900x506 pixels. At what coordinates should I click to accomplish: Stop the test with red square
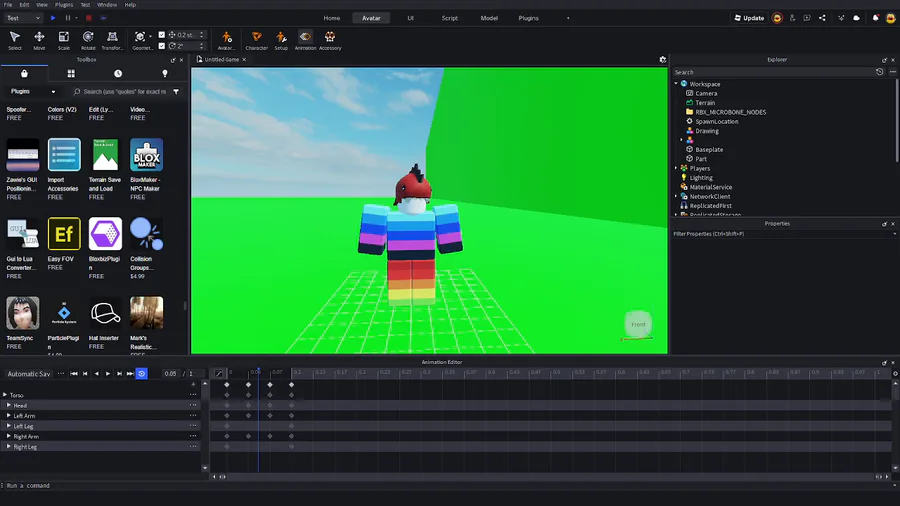point(88,18)
